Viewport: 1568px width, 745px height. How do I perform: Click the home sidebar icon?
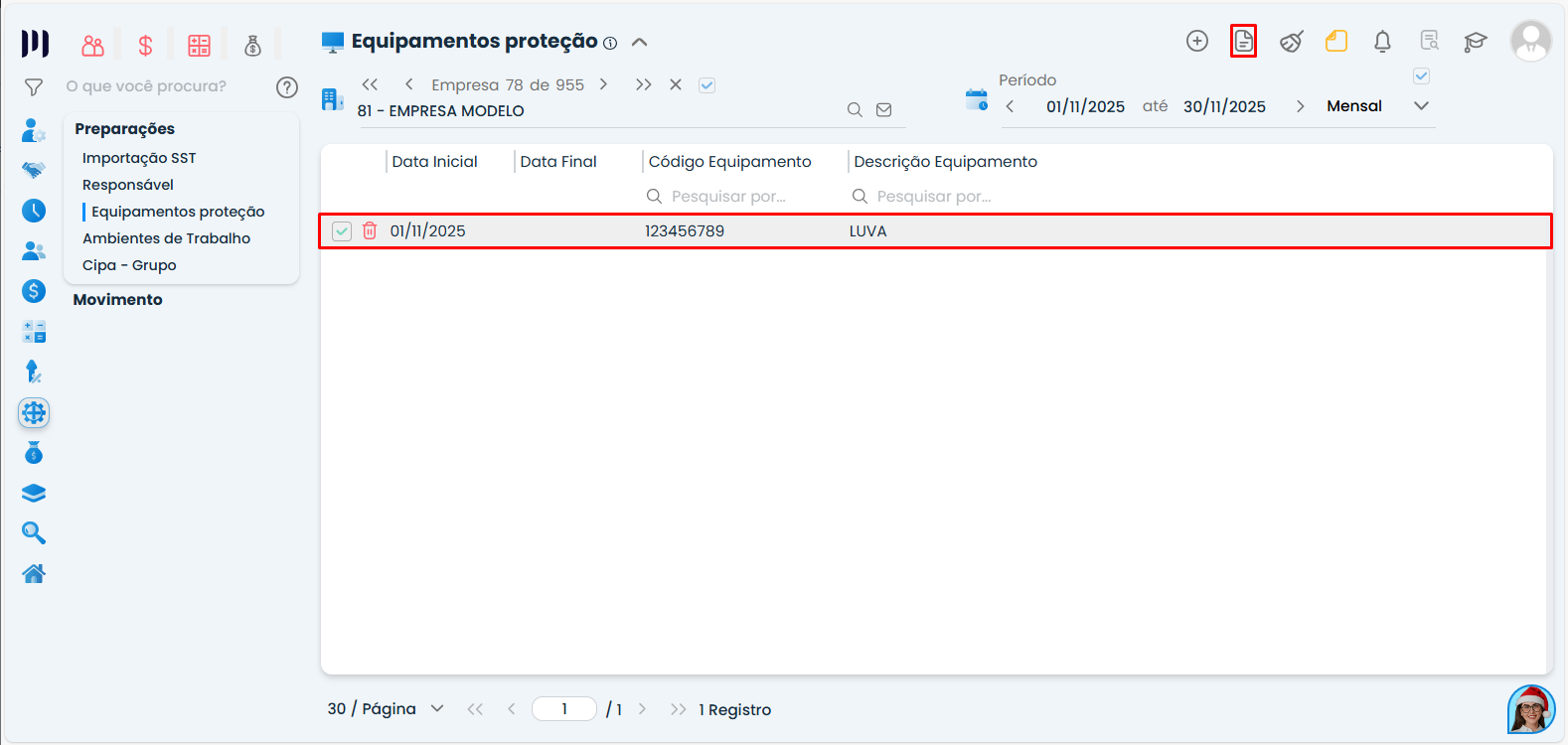[34, 573]
